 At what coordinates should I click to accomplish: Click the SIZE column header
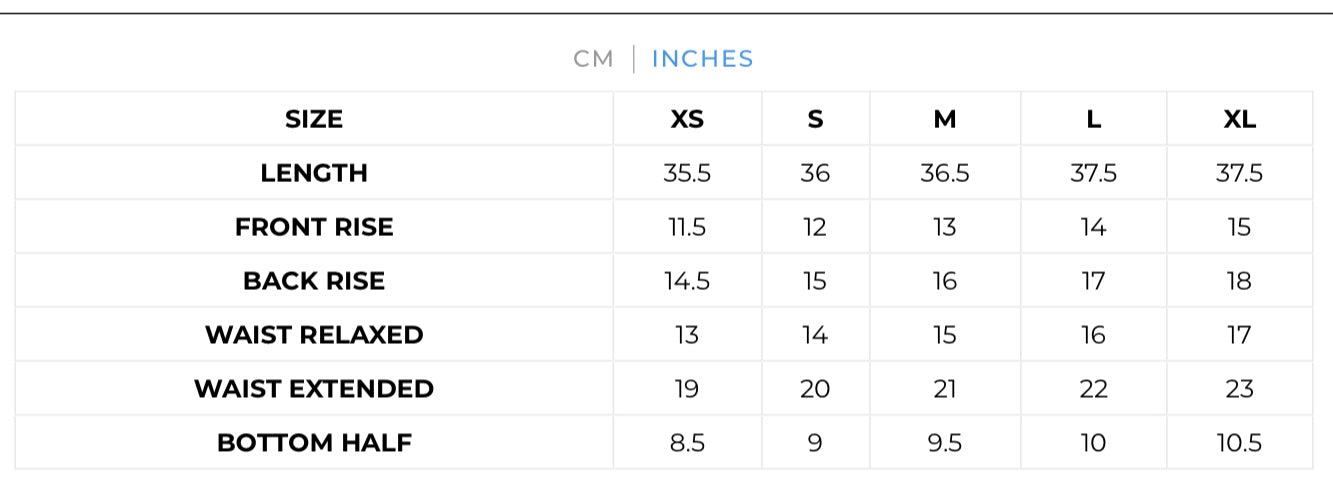314,119
